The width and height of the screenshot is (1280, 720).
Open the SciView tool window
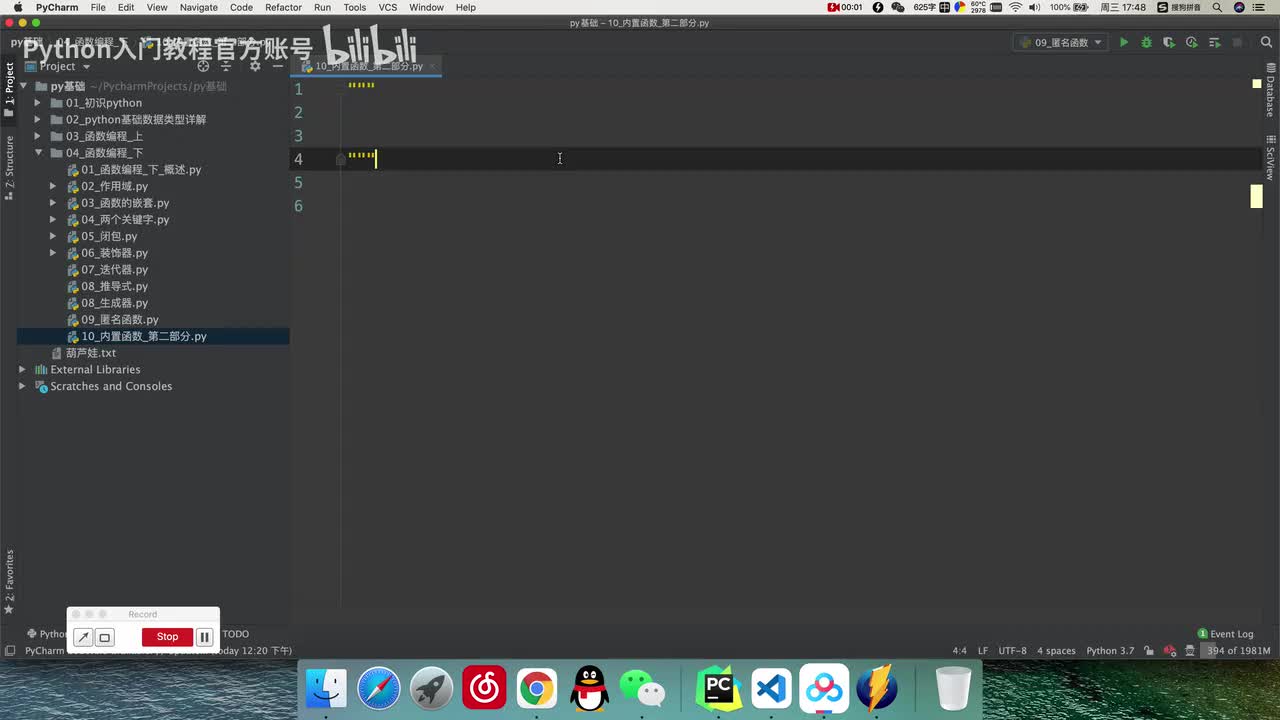1270,157
